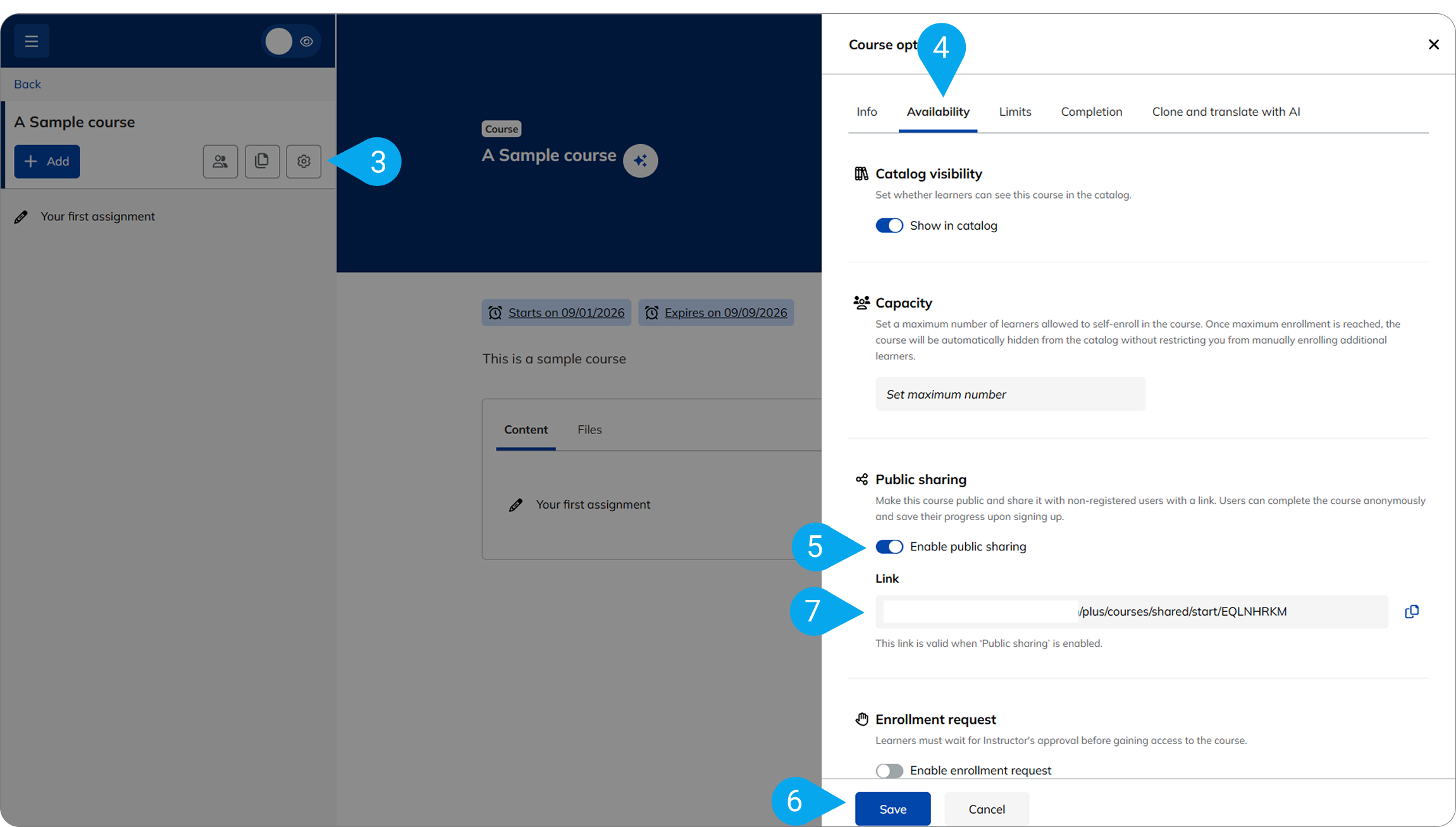Switch to the Limits tab
This screenshot has width=1456, height=827.
point(1015,111)
